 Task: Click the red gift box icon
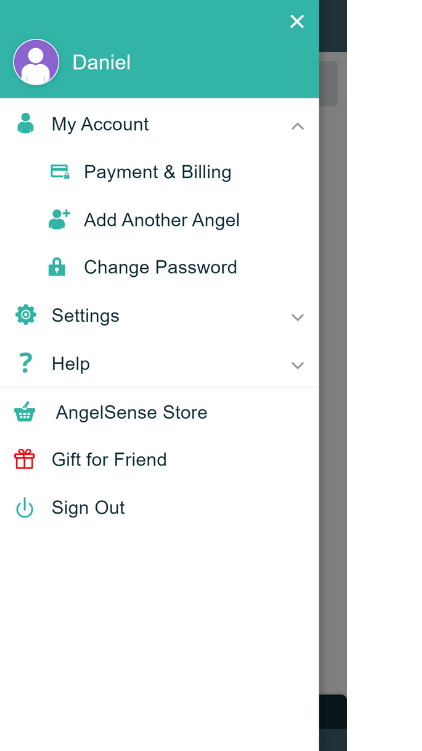(x=24, y=459)
